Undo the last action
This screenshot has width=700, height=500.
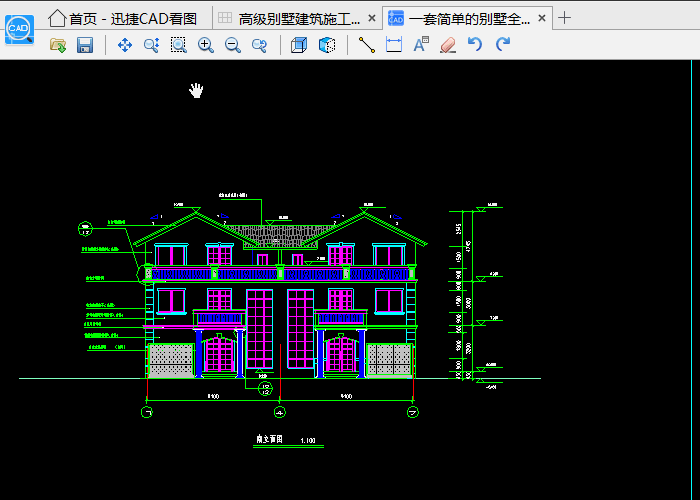click(475, 44)
